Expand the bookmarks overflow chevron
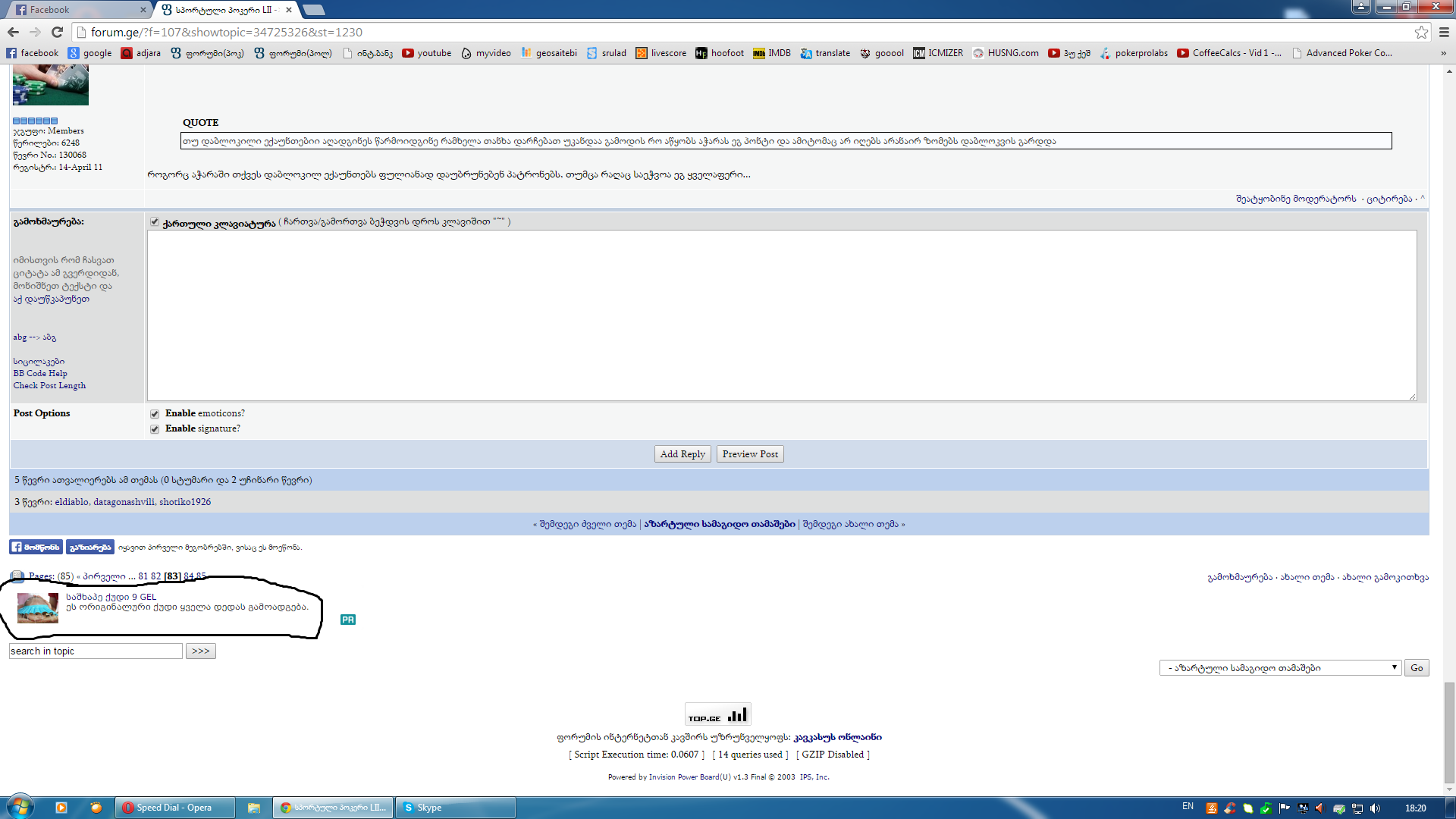This screenshot has height=819, width=1456. click(1443, 53)
